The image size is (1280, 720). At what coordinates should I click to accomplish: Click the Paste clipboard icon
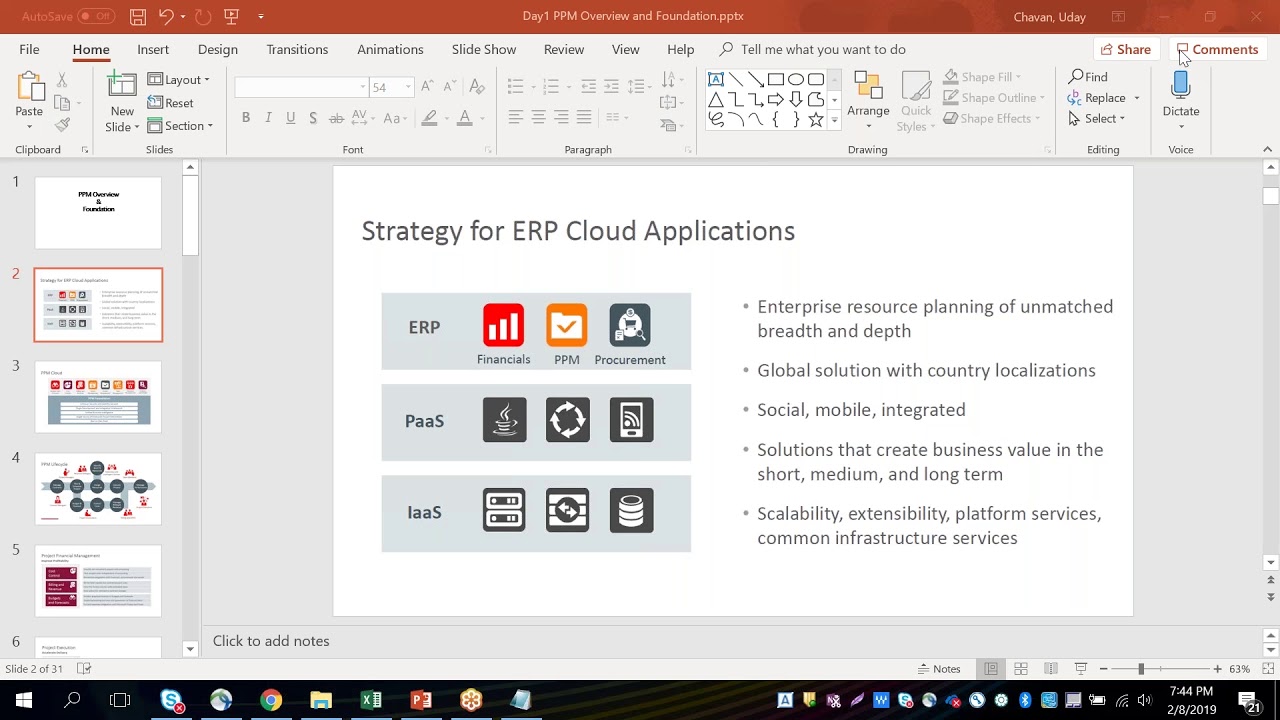point(29,88)
